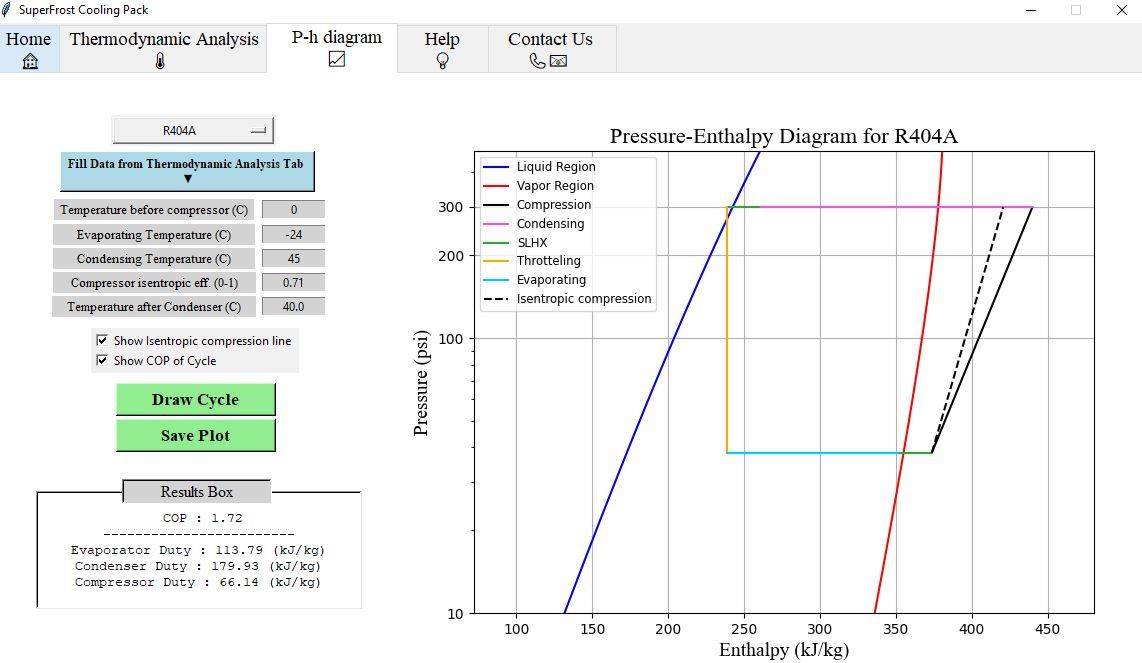The width and height of the screenshot is (1142, 663).
Task: Click Save Plot to export the diagram
Action: coord(195,435)
